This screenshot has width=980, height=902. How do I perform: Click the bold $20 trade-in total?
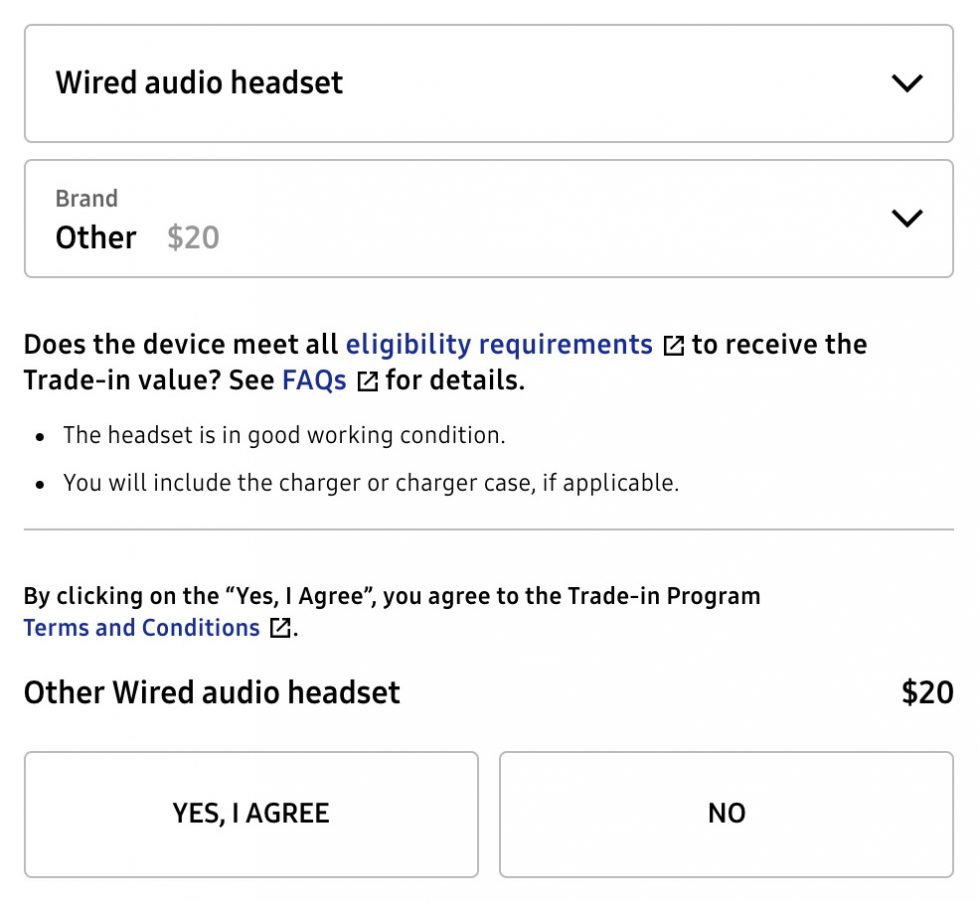tap(926, 692)
